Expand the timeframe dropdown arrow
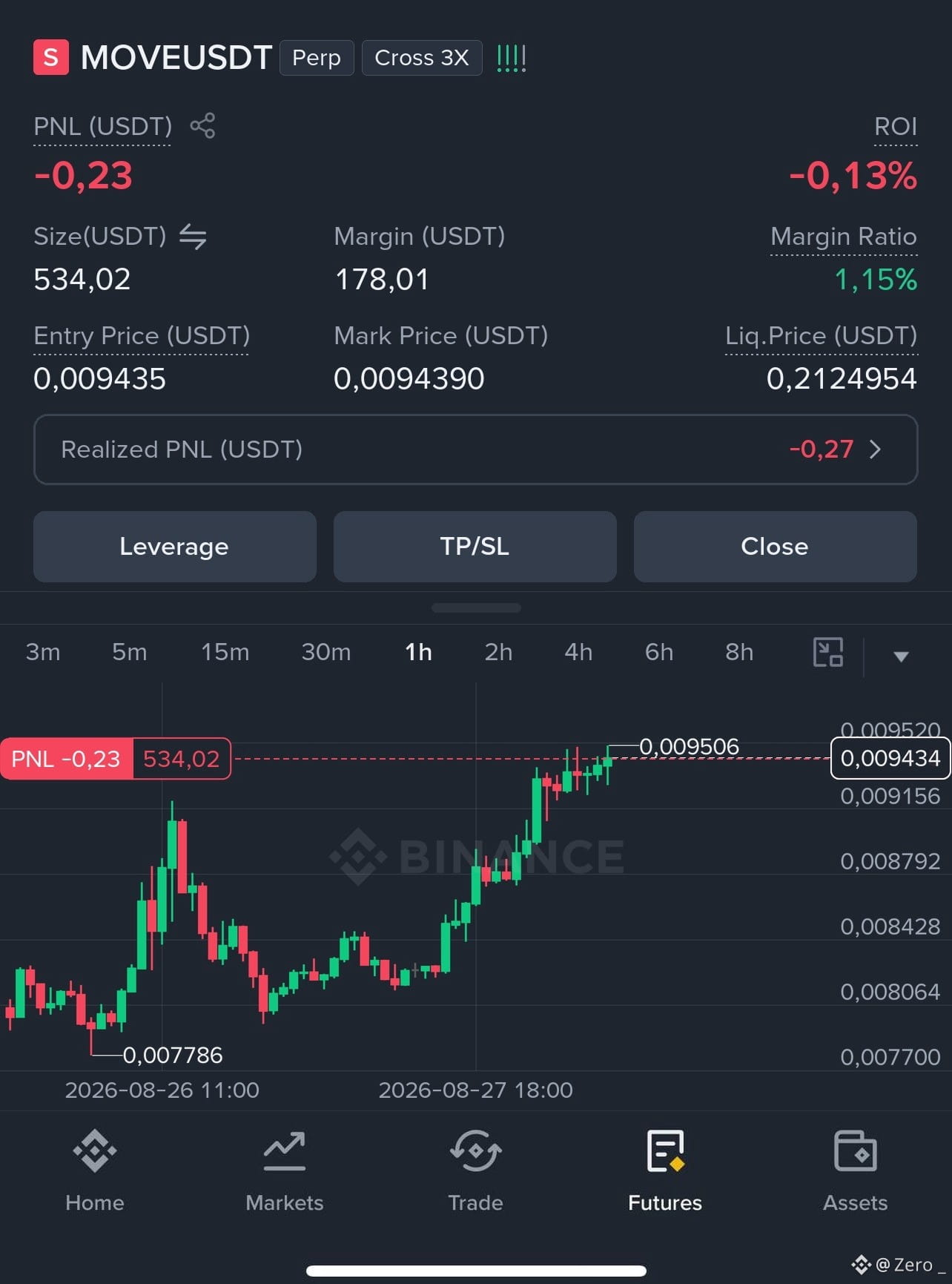952x1284 pixels. (x=901, y=656)
